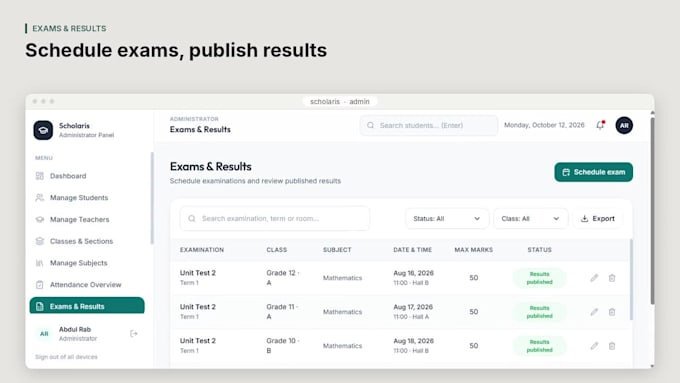This screenshot has height=383, width=680.
Task: Open the Class: All filter dropdown
Action: 530,219
